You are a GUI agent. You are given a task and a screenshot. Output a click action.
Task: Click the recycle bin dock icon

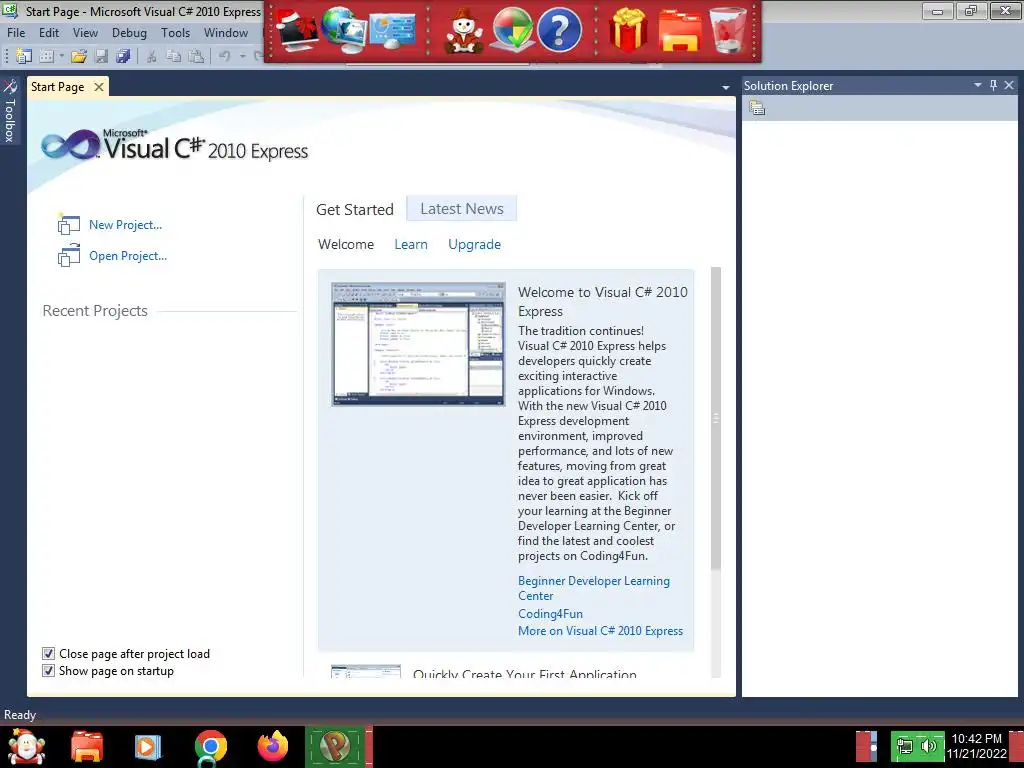click(729, 30)
